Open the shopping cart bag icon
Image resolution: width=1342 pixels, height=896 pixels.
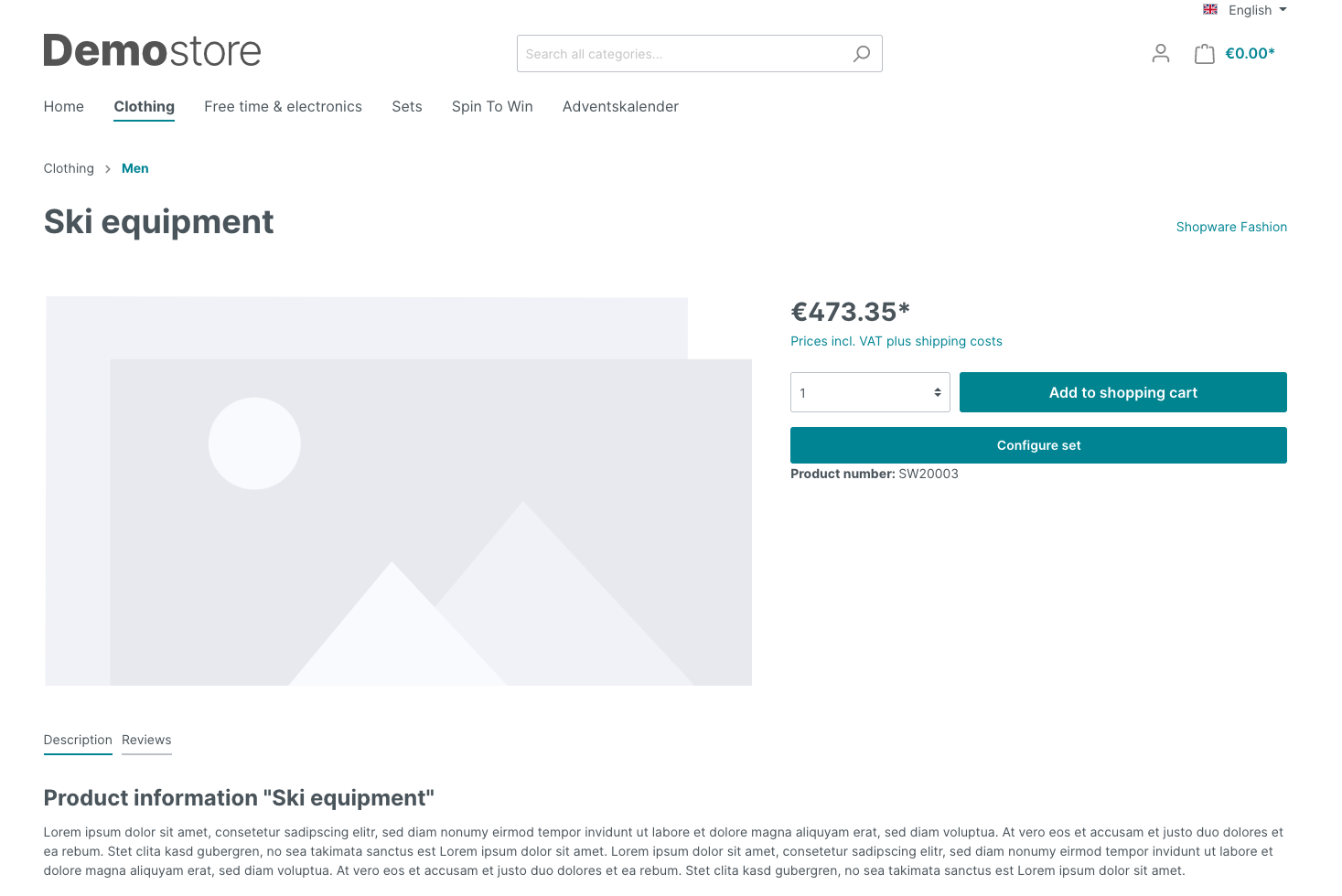pos(1205,54)
